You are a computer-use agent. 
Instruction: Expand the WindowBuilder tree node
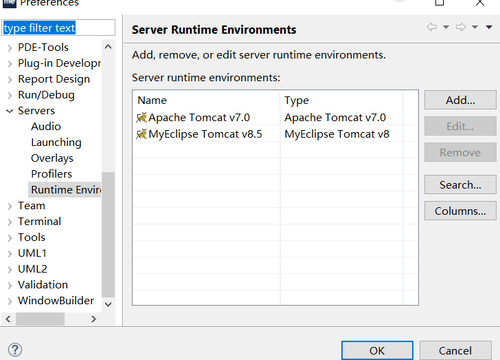point(10,301)
